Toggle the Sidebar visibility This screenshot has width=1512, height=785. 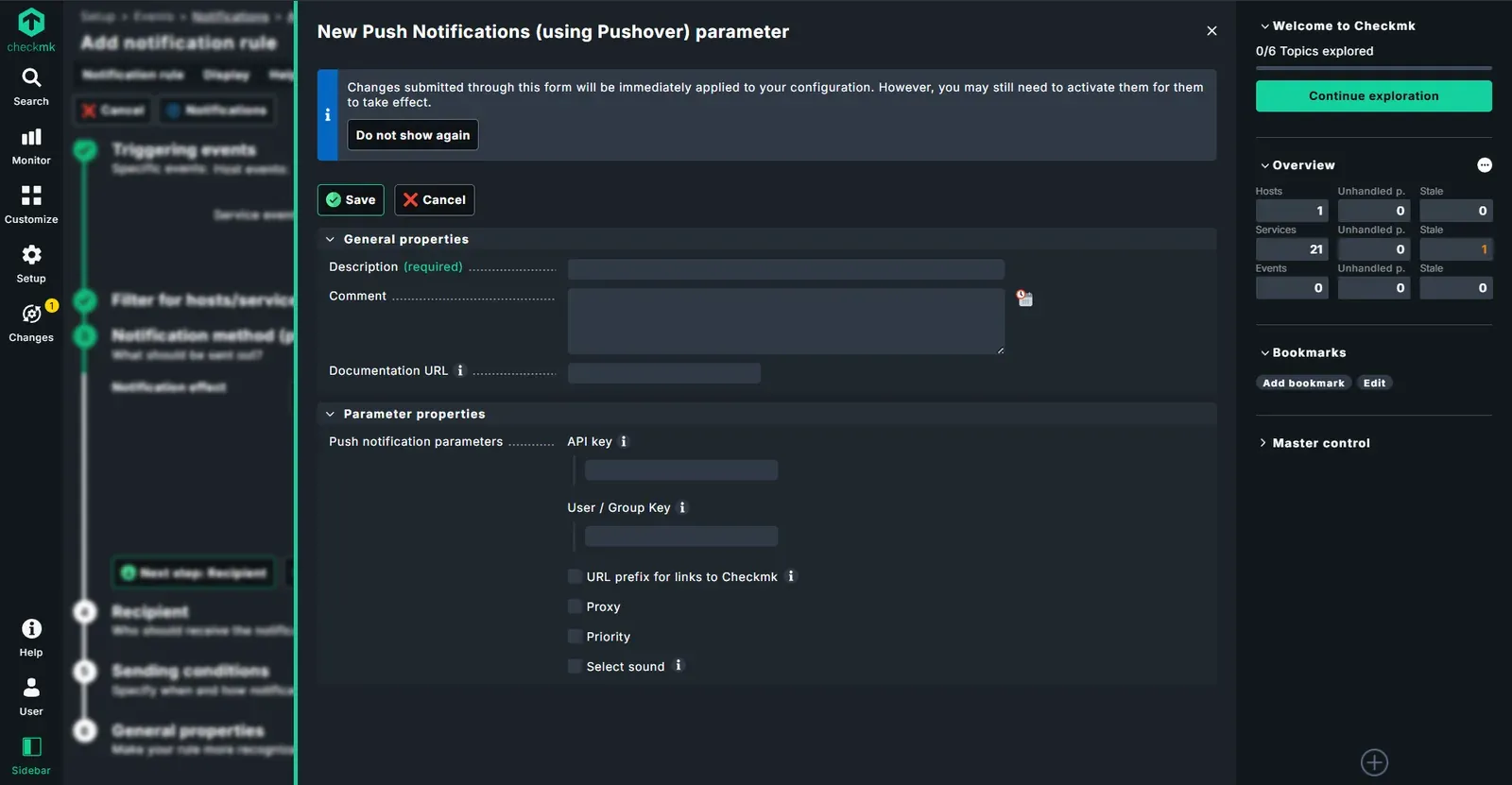(31, 756)
